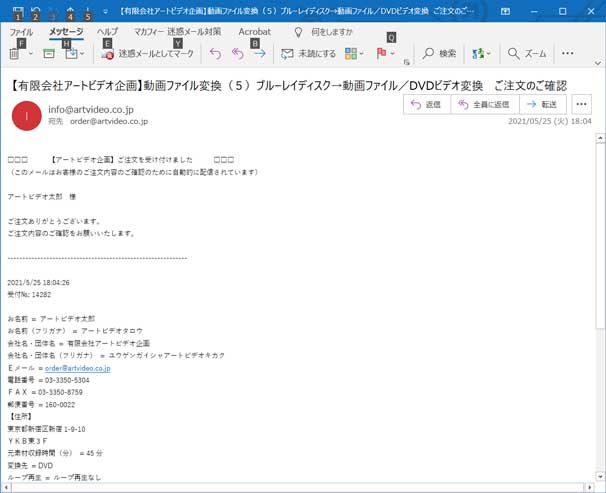Delete the message with the trash icon
Screen dimensions: 606x493
14,53
